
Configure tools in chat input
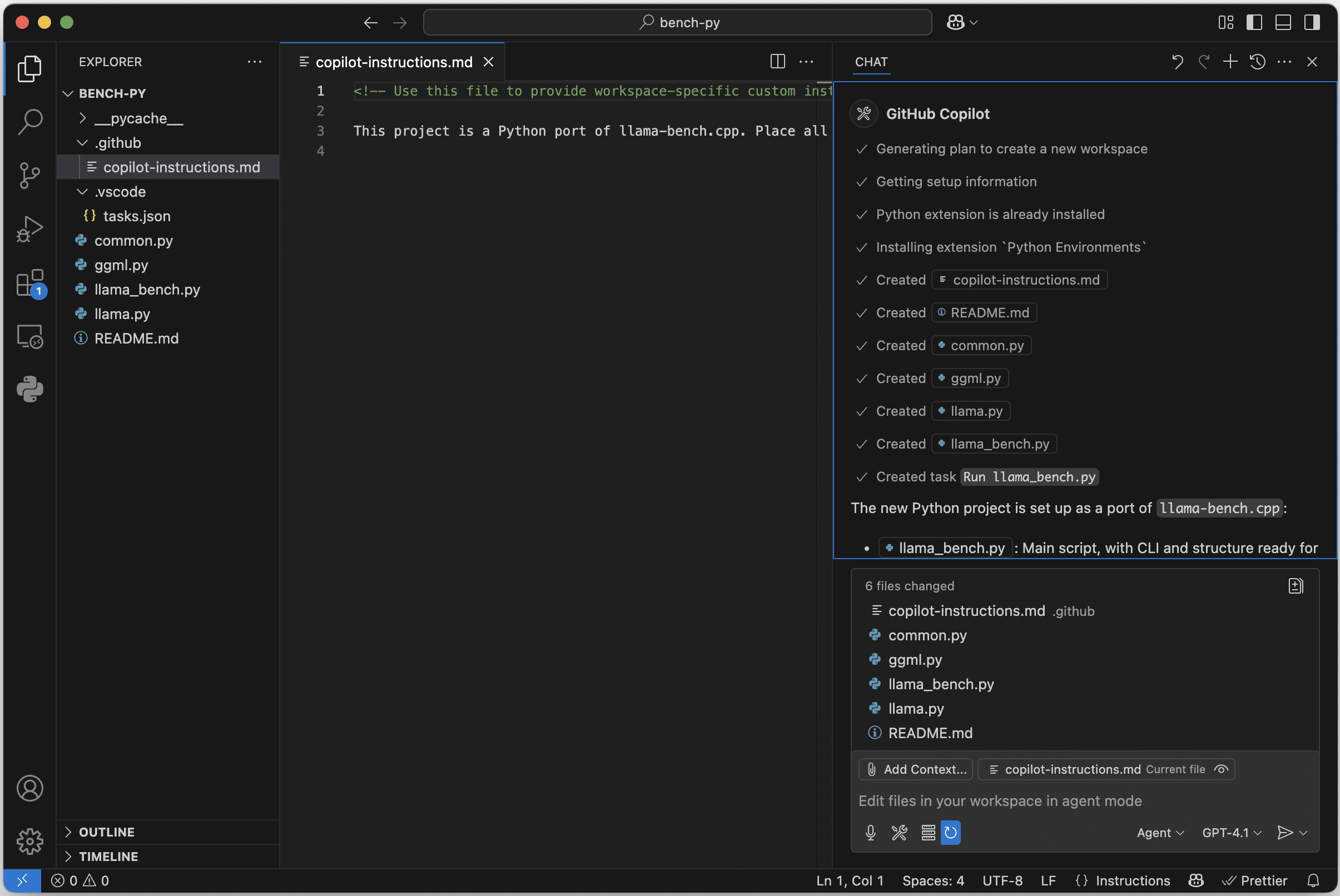[899, 833]
